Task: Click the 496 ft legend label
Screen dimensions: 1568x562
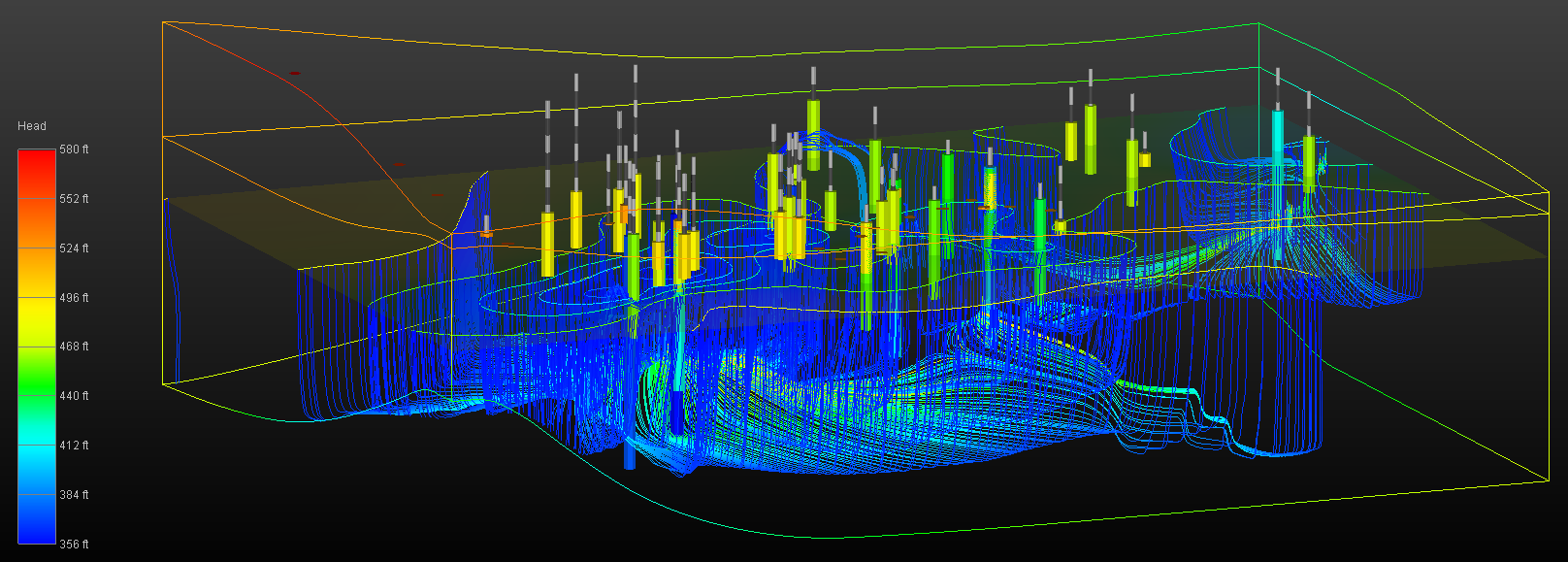Action: (74, 298)
